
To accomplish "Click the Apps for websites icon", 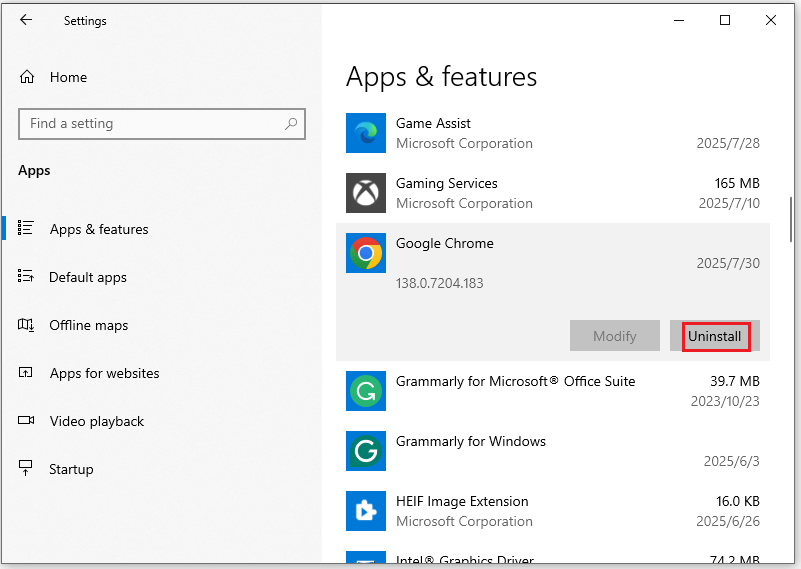I will pyautogui.click(x=26, y=372).
